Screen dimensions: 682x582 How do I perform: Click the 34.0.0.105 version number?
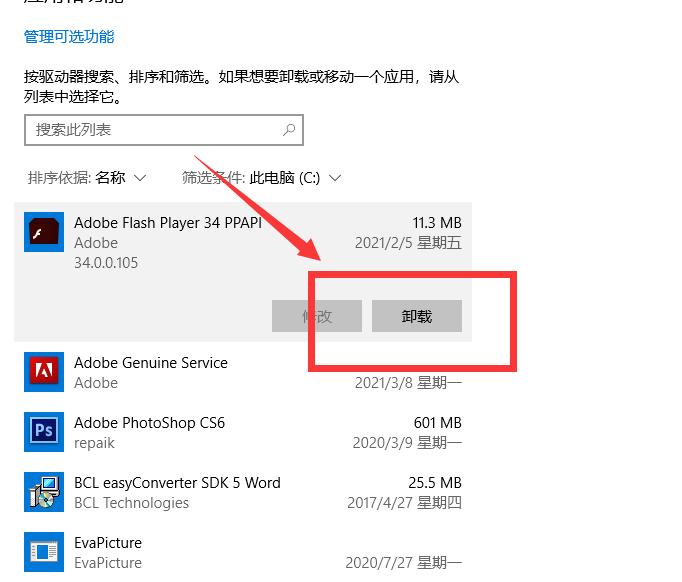(106, 263)
